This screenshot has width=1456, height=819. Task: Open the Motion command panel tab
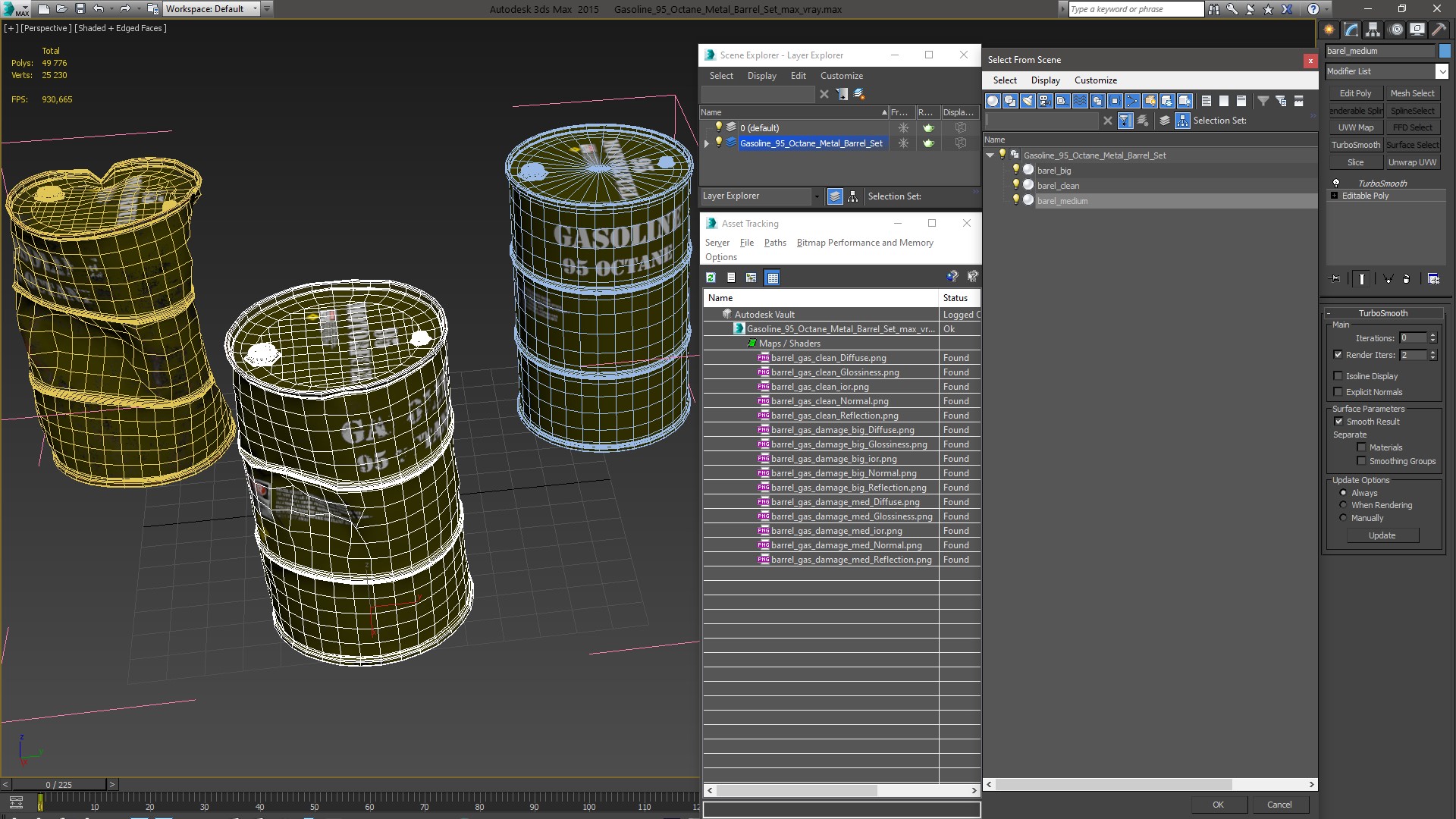click(x=1395, y=30)
